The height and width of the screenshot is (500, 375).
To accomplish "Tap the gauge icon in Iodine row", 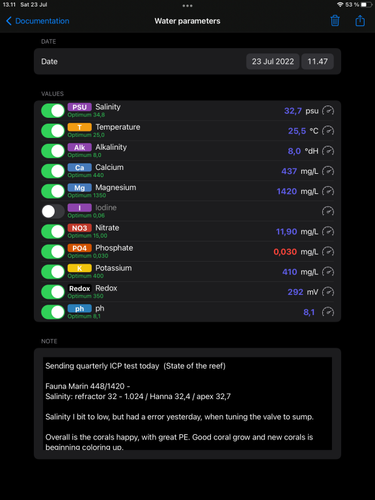I will pos(328,211).
